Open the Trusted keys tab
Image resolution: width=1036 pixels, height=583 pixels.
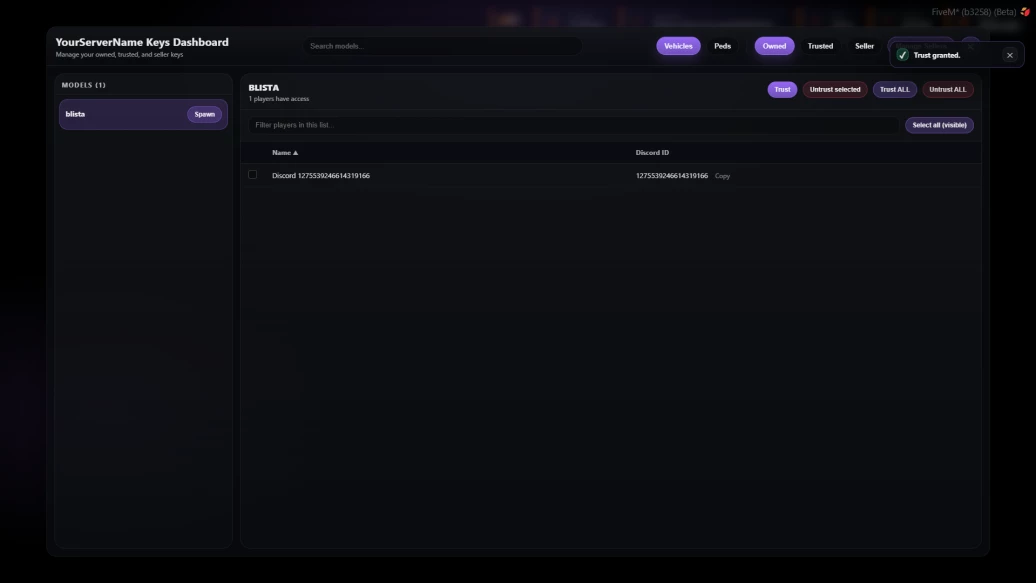tap(820, 46)
